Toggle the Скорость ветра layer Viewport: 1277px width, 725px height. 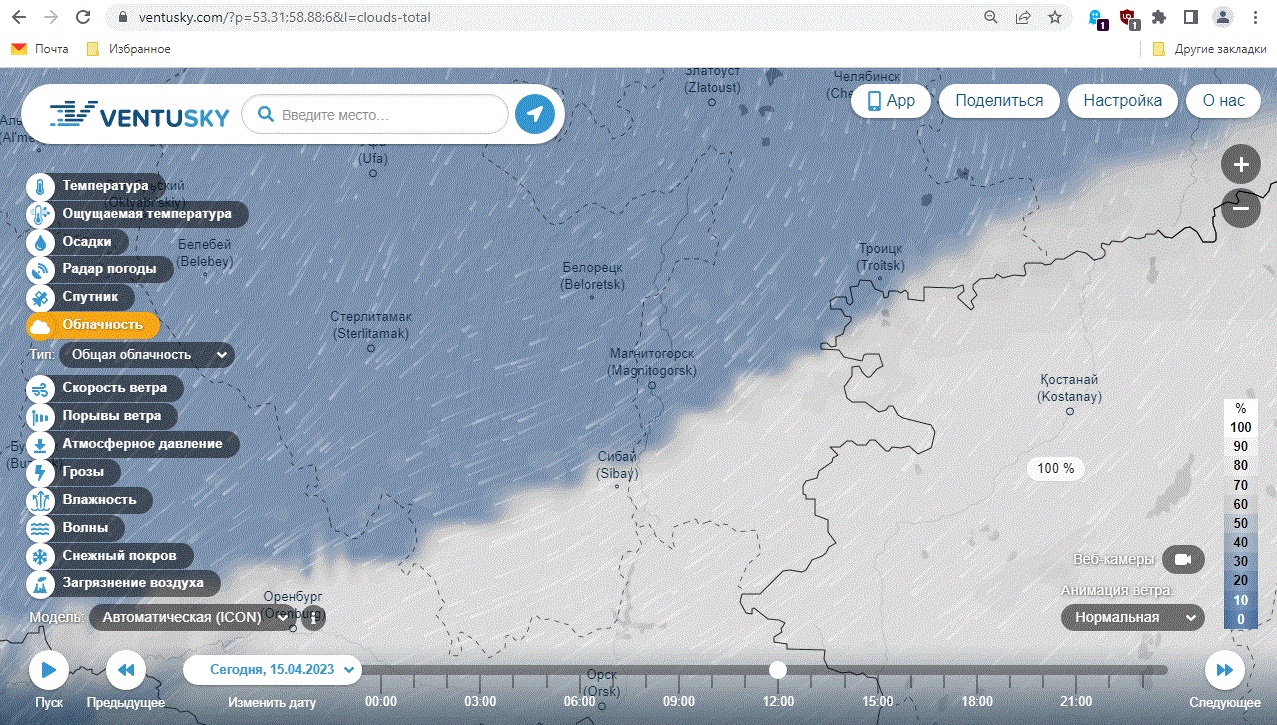(x=105, y=388)
